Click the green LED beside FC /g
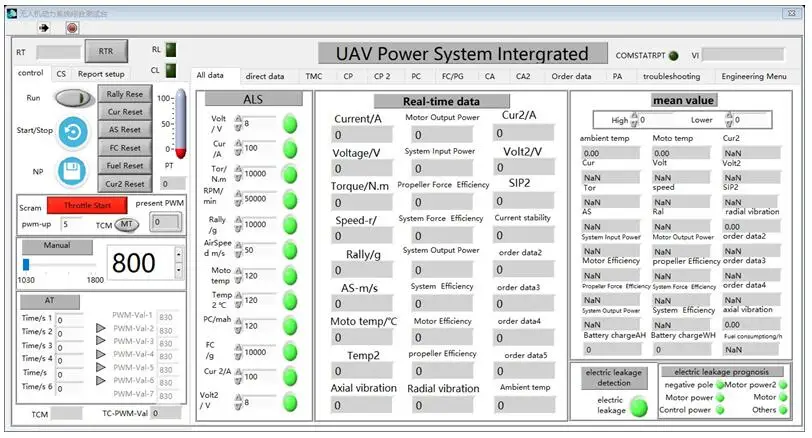This screenshot has height=438, width=812. [290, 352]
